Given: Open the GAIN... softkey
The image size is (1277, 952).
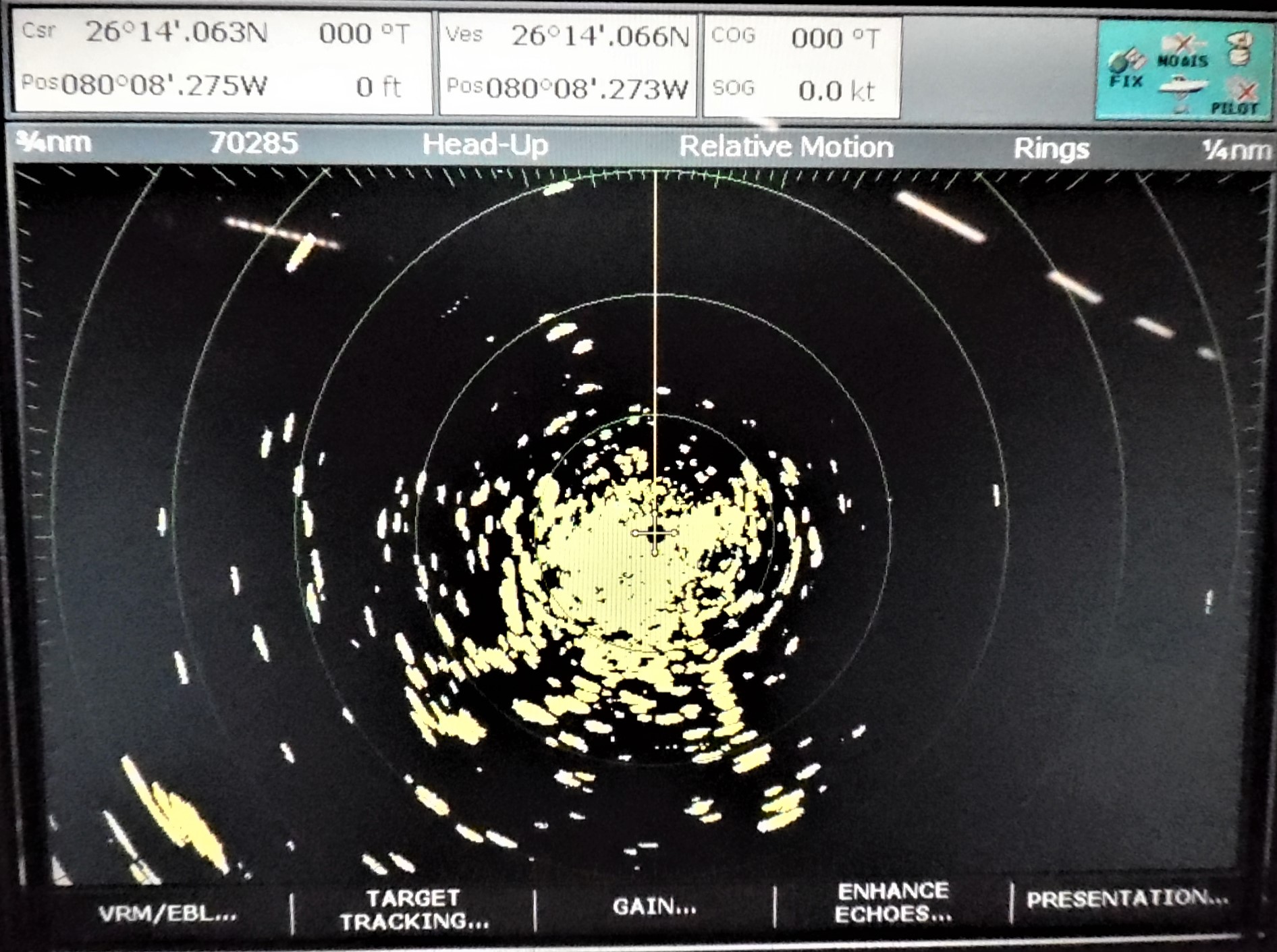Looking at the screenshot, I should (654, 906).
